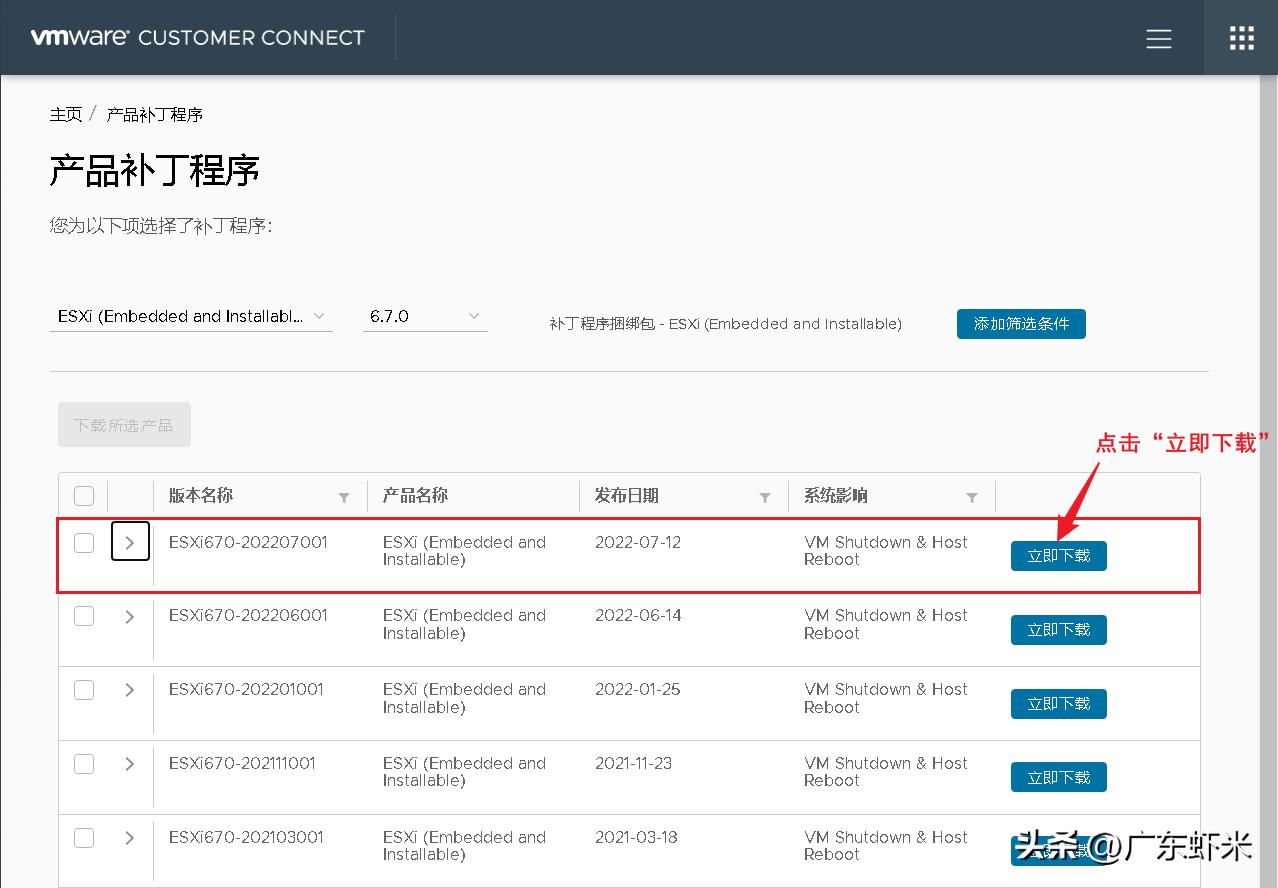This screenshot has width=1278, height=888.
Task: Open 主页 from the breadcrumb
Action: (x=66, y=114)
